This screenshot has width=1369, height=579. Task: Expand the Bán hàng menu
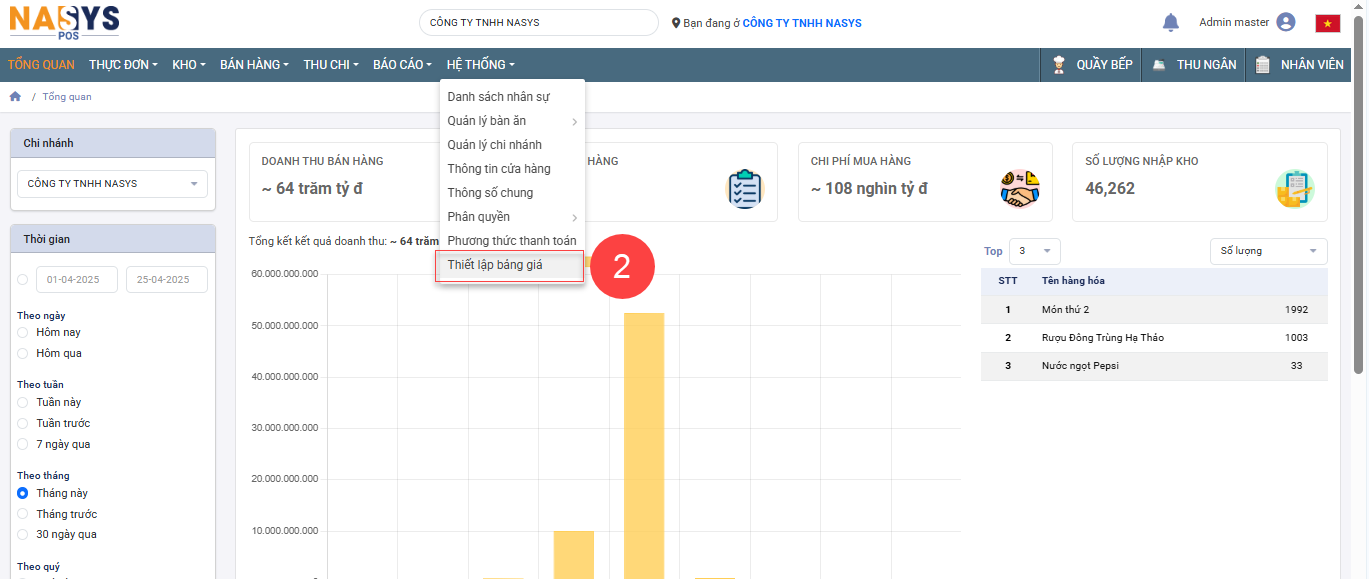pos(254,65)
